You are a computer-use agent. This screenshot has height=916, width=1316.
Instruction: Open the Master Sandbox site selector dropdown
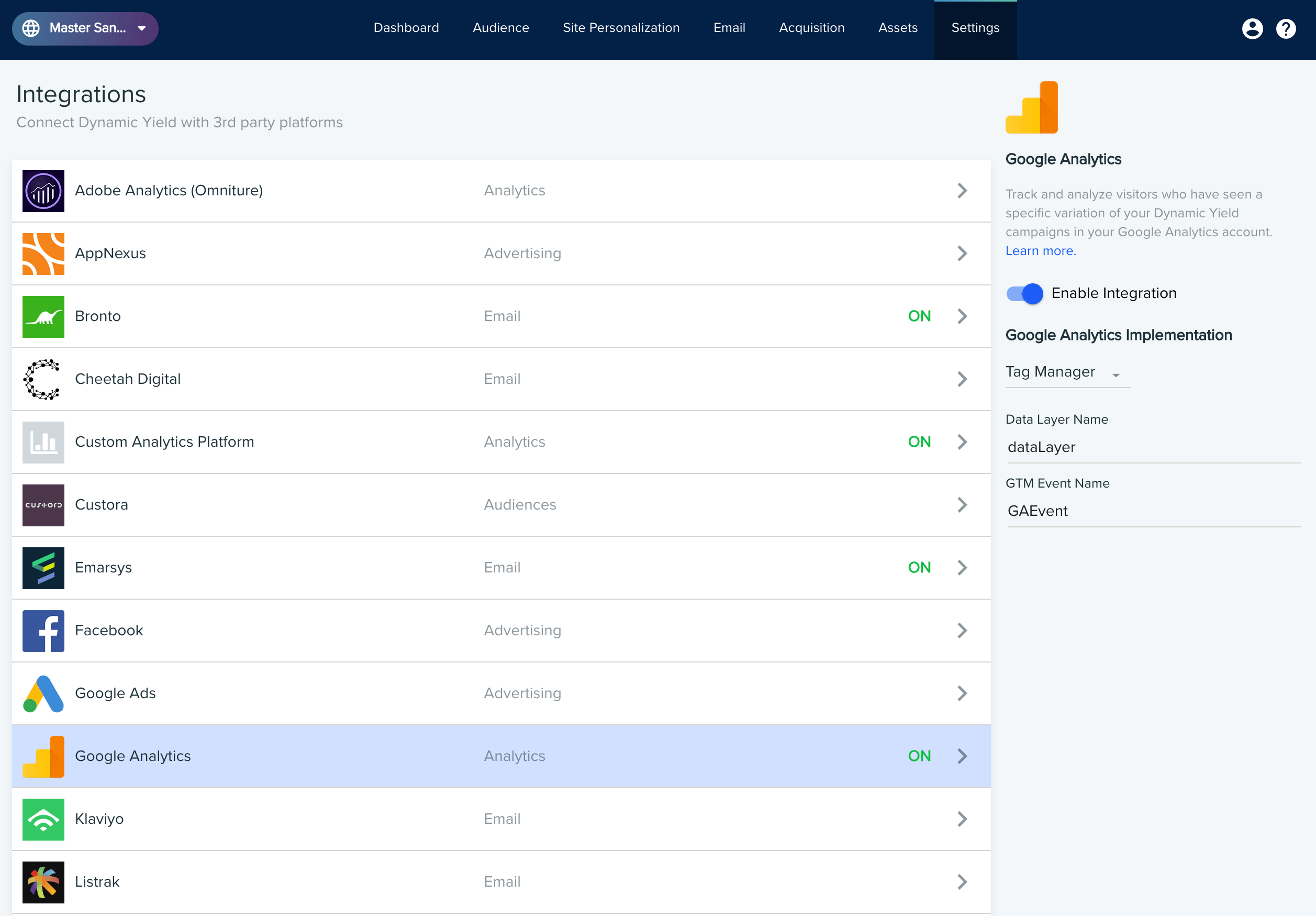(x=85, y=29)
